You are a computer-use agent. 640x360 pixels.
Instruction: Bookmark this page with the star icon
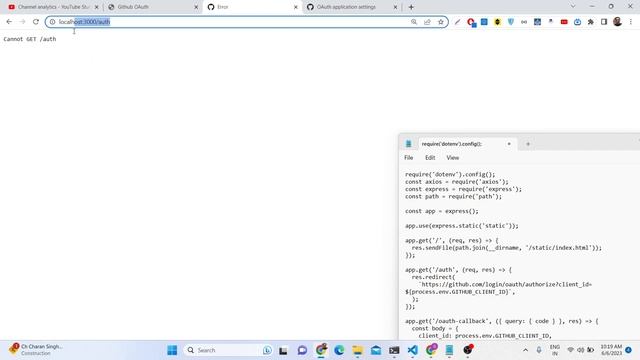(441, 22)
